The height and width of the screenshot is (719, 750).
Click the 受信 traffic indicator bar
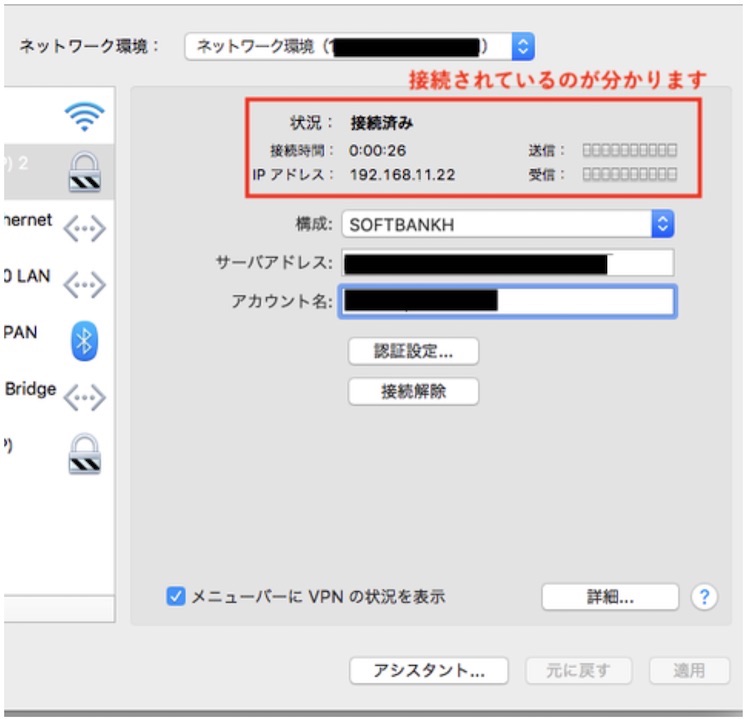coord(629,174)
